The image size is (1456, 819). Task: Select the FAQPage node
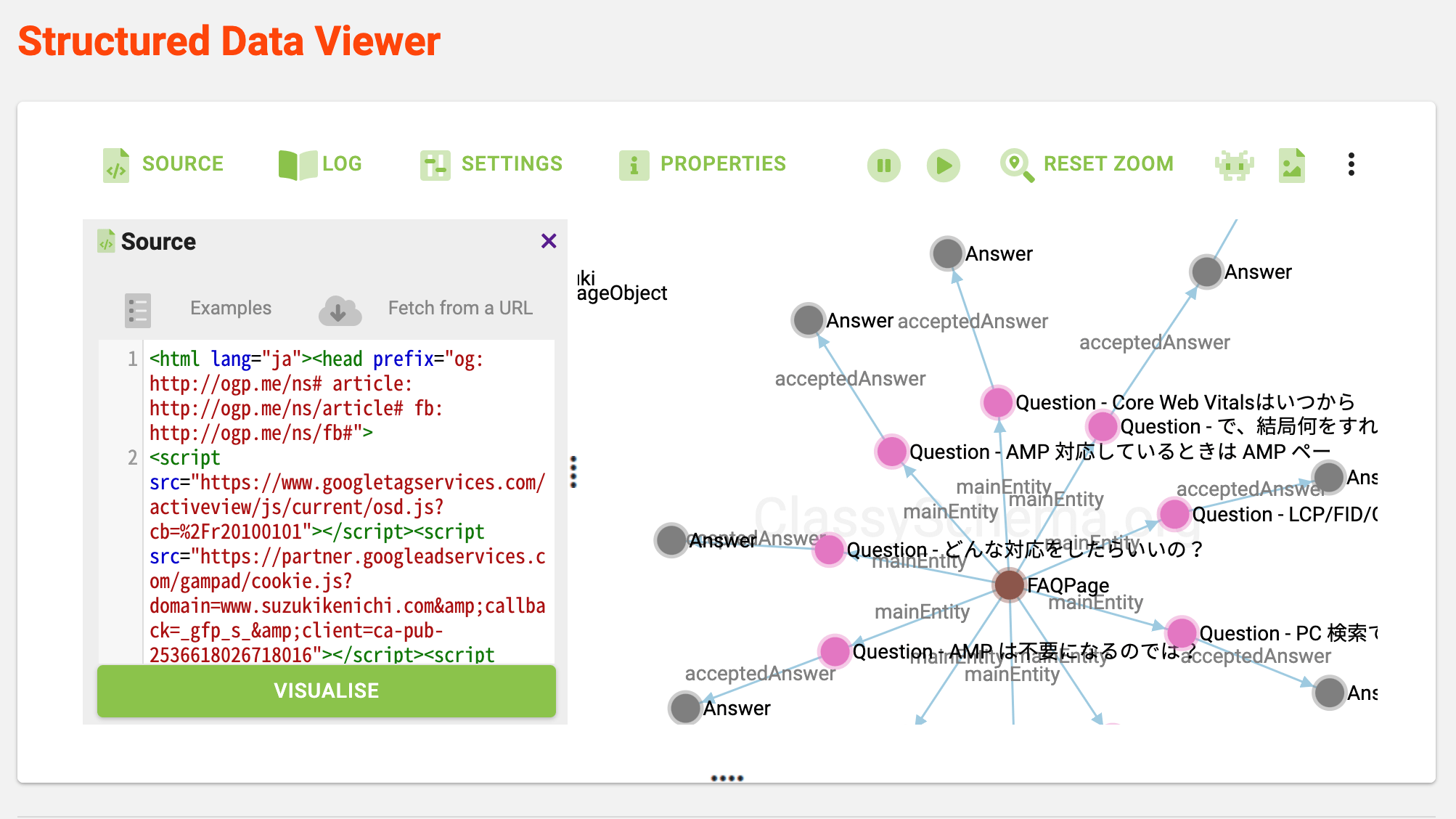click(1009, 584)
